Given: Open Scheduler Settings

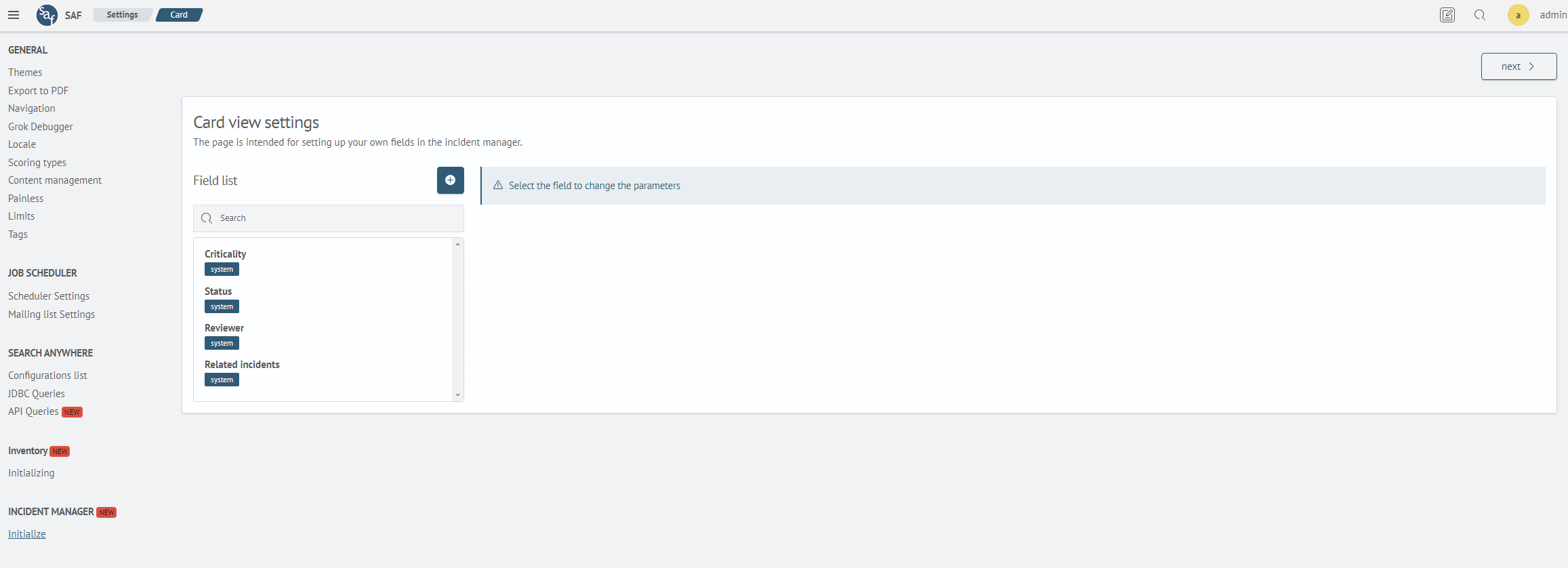Looking at the screenshot, I should pos(49,296).
